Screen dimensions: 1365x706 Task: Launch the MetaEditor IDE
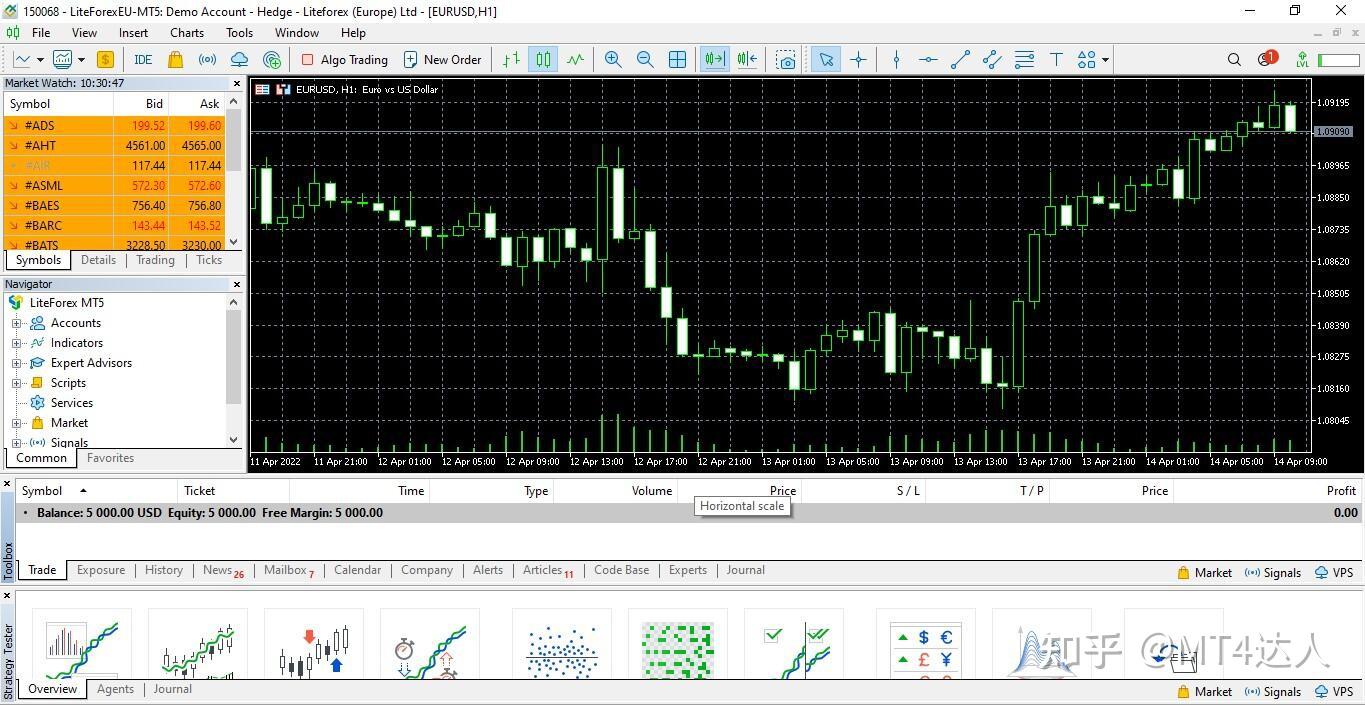(x=143, y=60)
